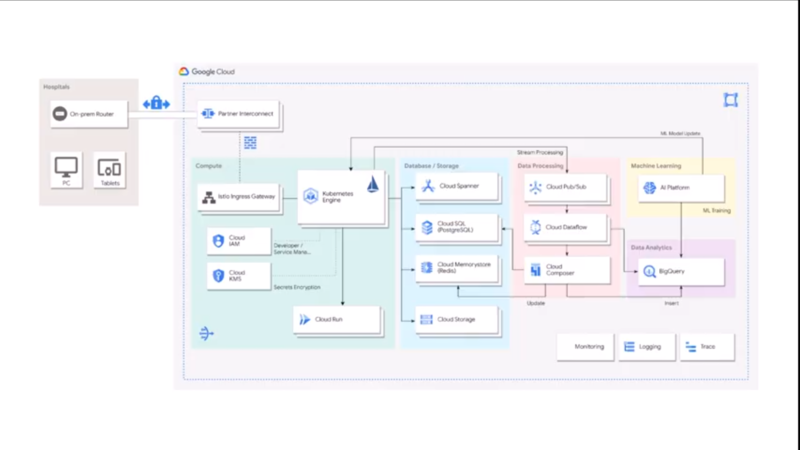Image resolution: width=800 pixels, height=450 pixels.
Task: Click the Google Cloud logo icon
Action: 184,71
